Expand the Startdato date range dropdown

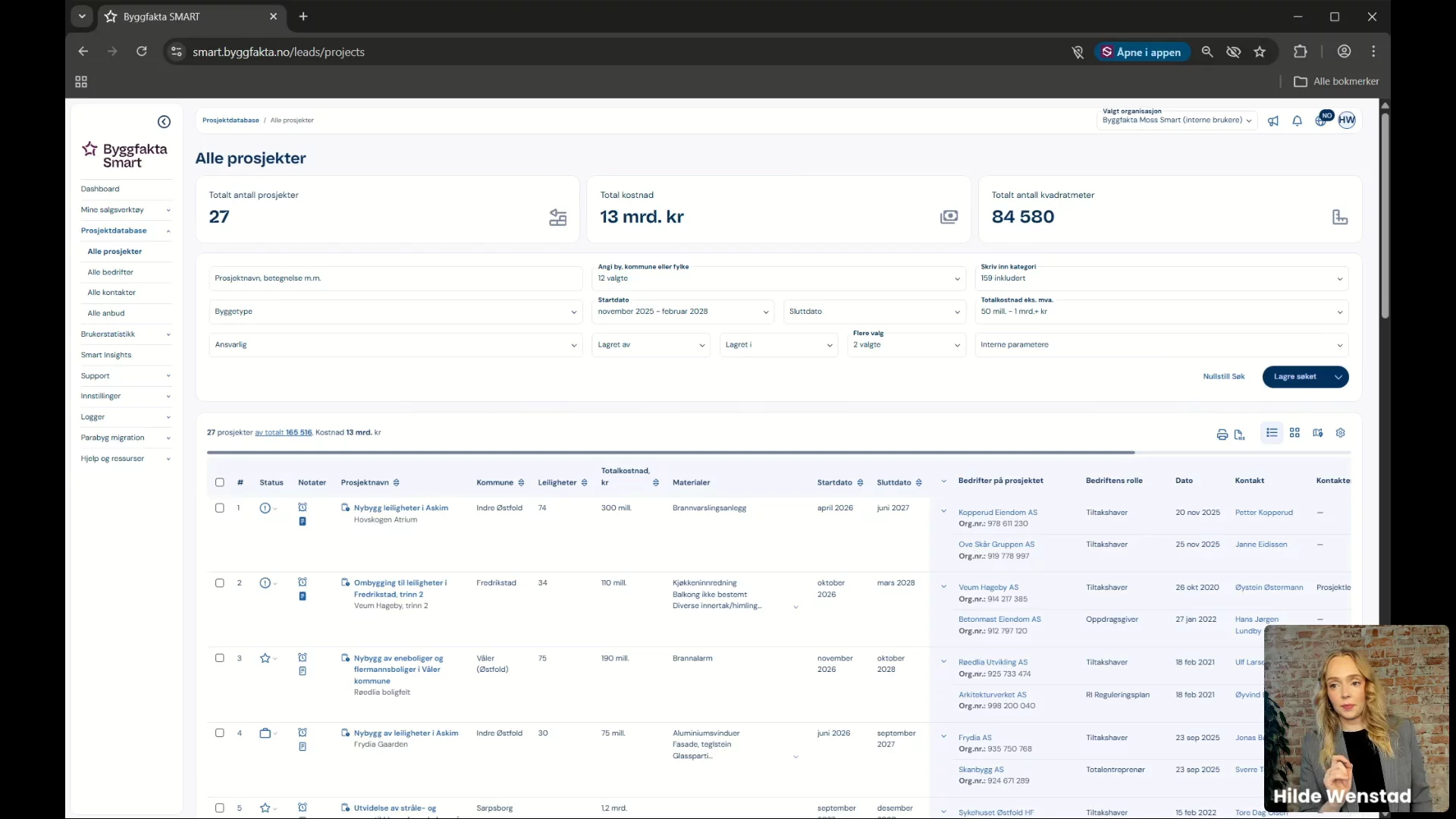[682, 312]
